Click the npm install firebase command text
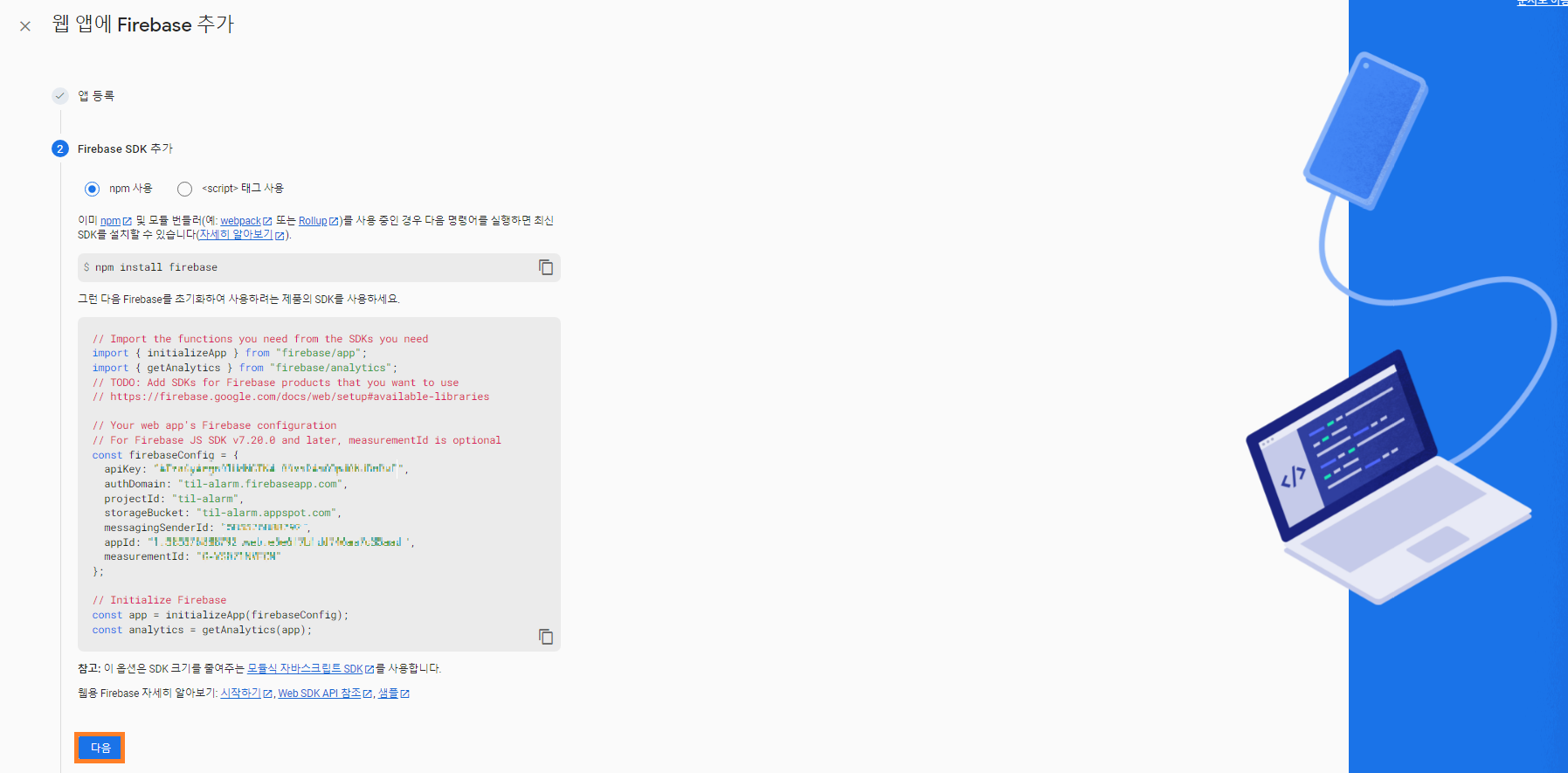This screenshot has width=1568, height=773. (156, 267)
